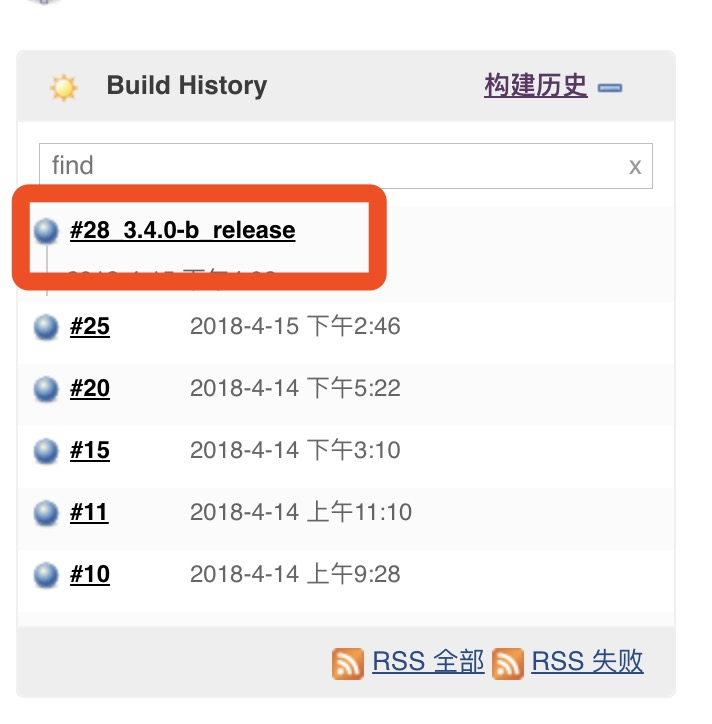Open the RSS 失败 feed link
Image resolution: width=712 pixels, height=724 pixels.
(x=587, y=661)
